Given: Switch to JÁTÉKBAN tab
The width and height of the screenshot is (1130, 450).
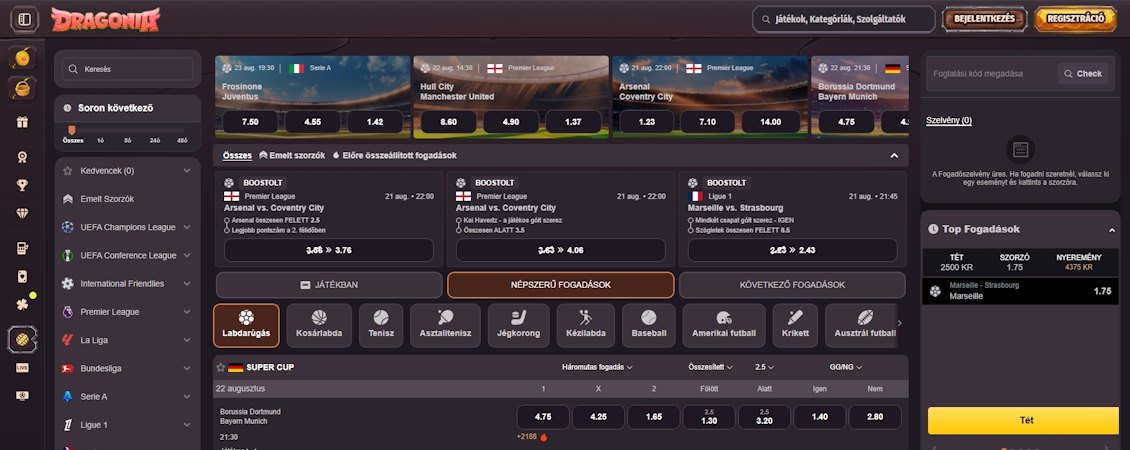Looking at the screenshot, I should (329, 285).
